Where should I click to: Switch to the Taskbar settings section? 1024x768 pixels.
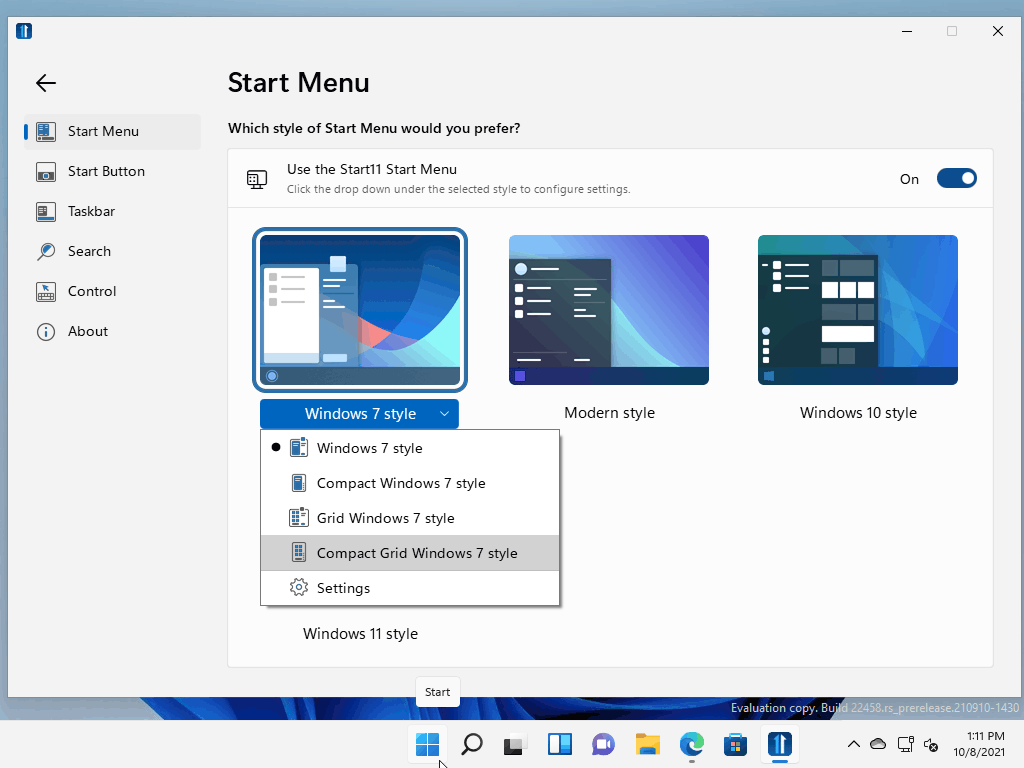(x=90, y=211)
